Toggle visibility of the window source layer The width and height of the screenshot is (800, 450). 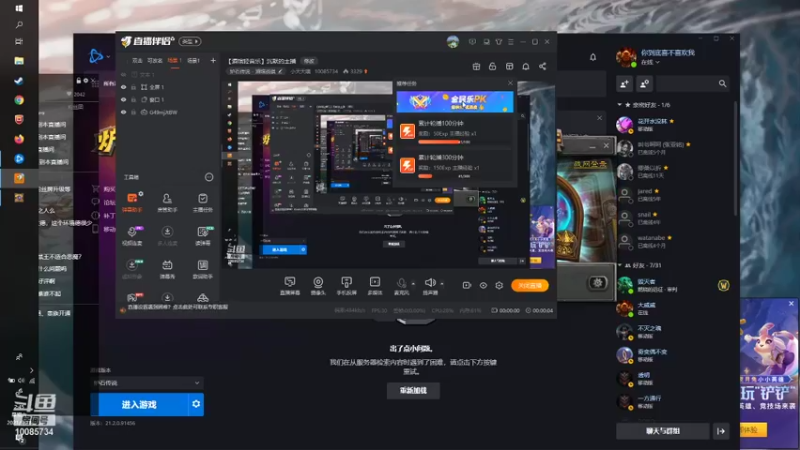coord(123,100)
